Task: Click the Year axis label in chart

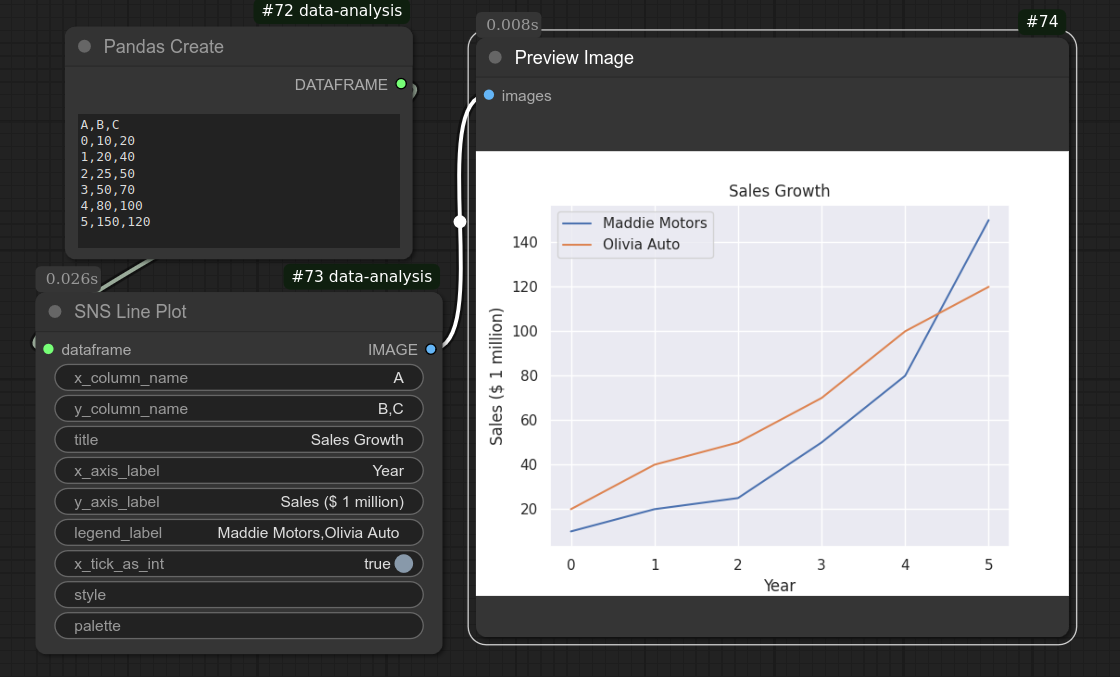Action: [x=779, y=586]
